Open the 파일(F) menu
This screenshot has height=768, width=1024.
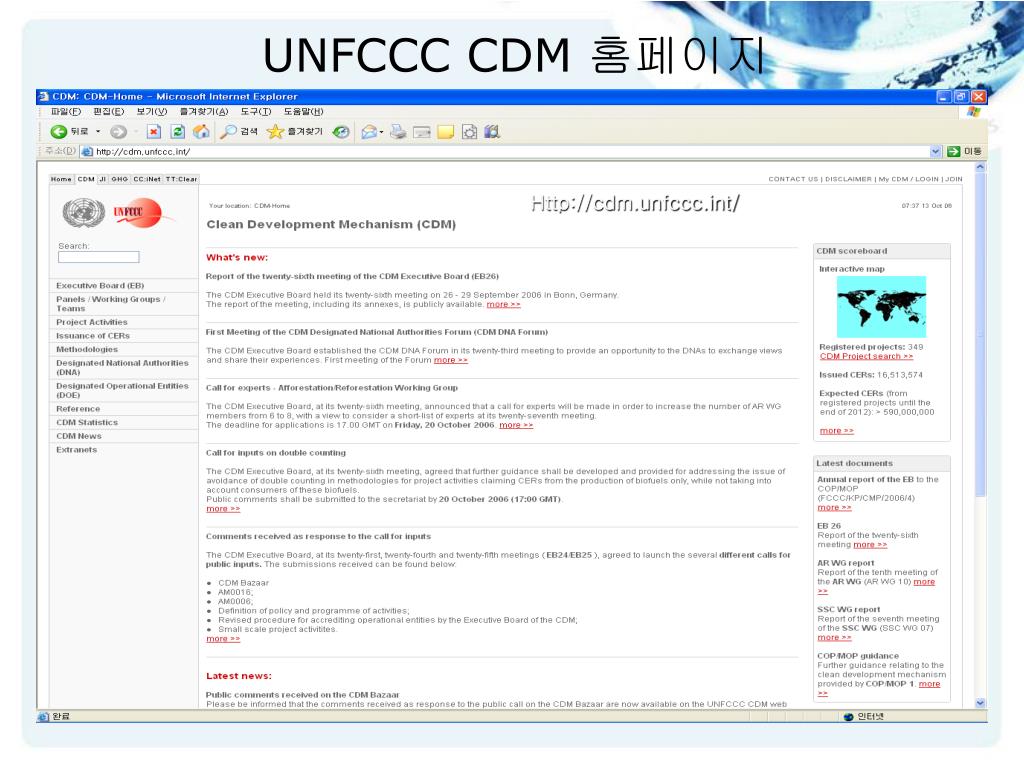coord(65,112)
